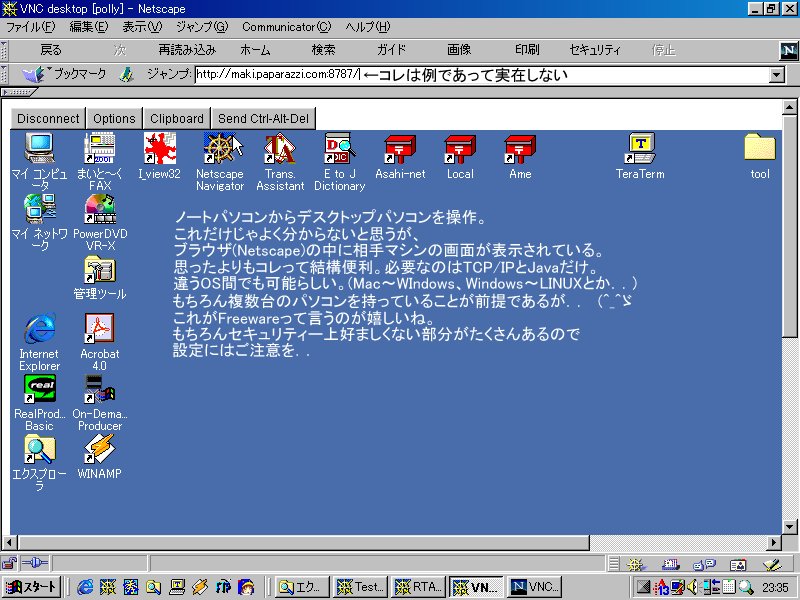The image size is (800, 600).
Task: Open the 表示(V) menu
Action: point(142,27)
